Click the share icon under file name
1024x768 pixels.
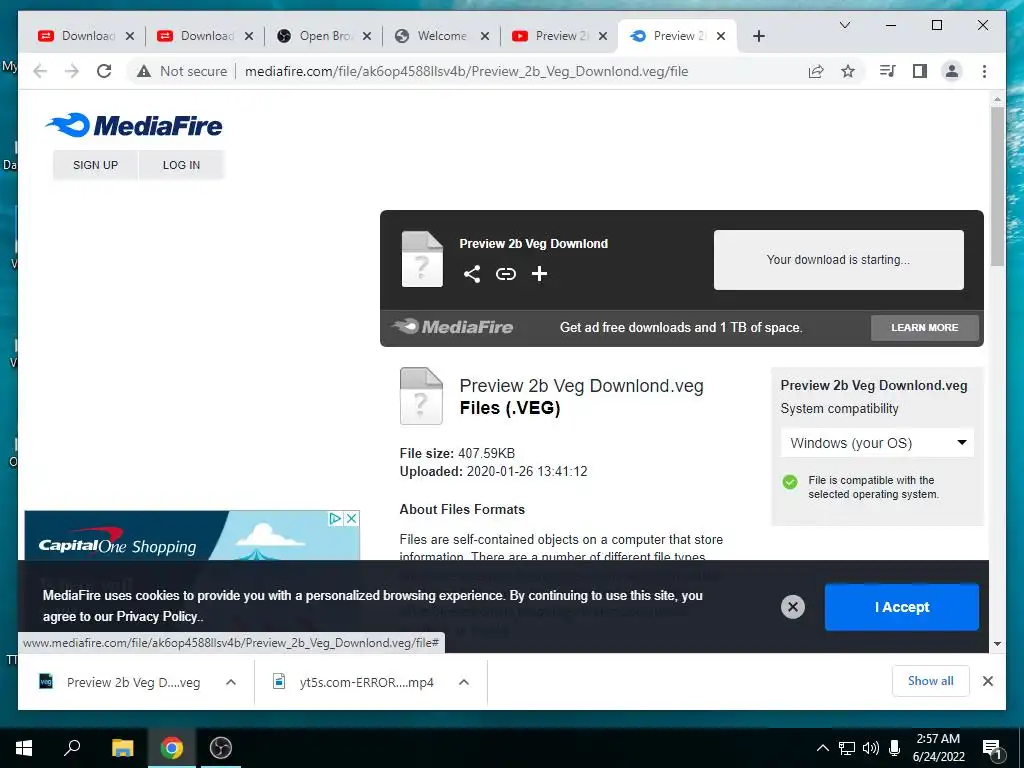click(472, 274)
